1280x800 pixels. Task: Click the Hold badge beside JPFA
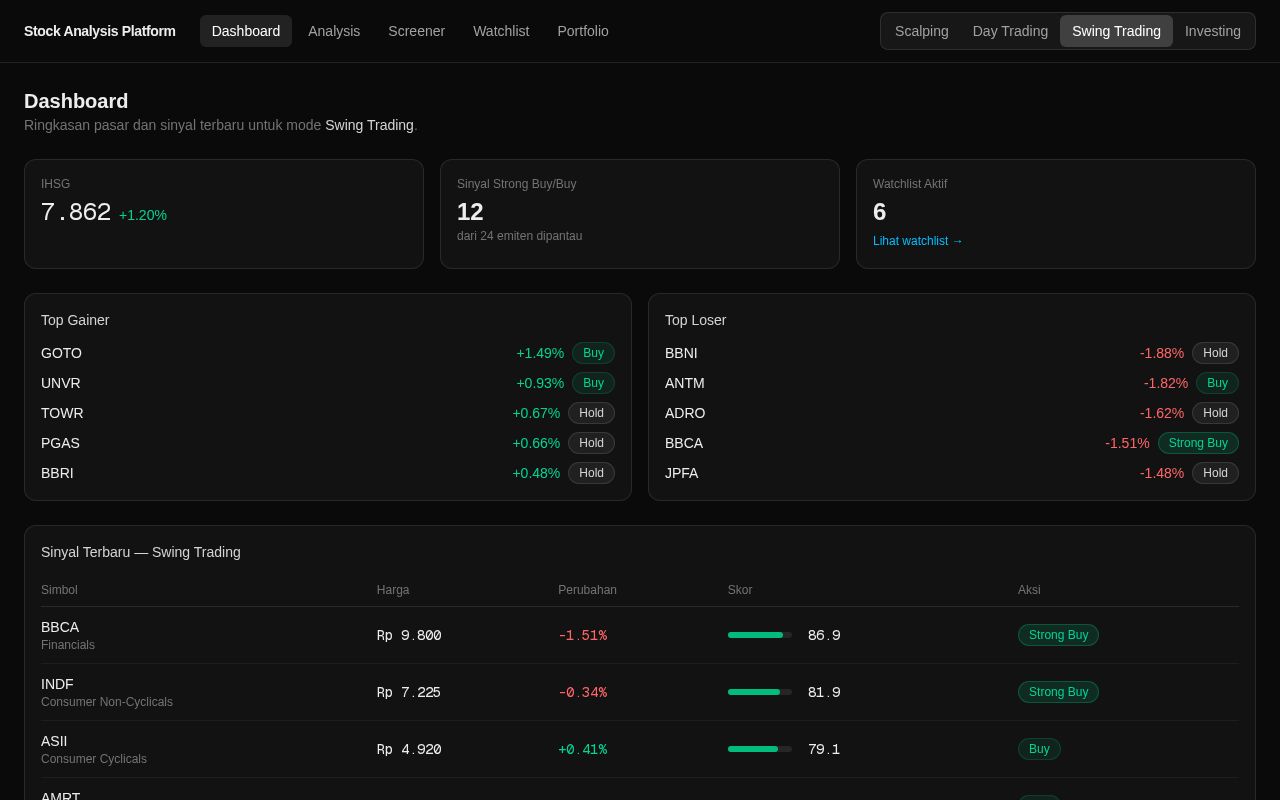click(1215, 473)
